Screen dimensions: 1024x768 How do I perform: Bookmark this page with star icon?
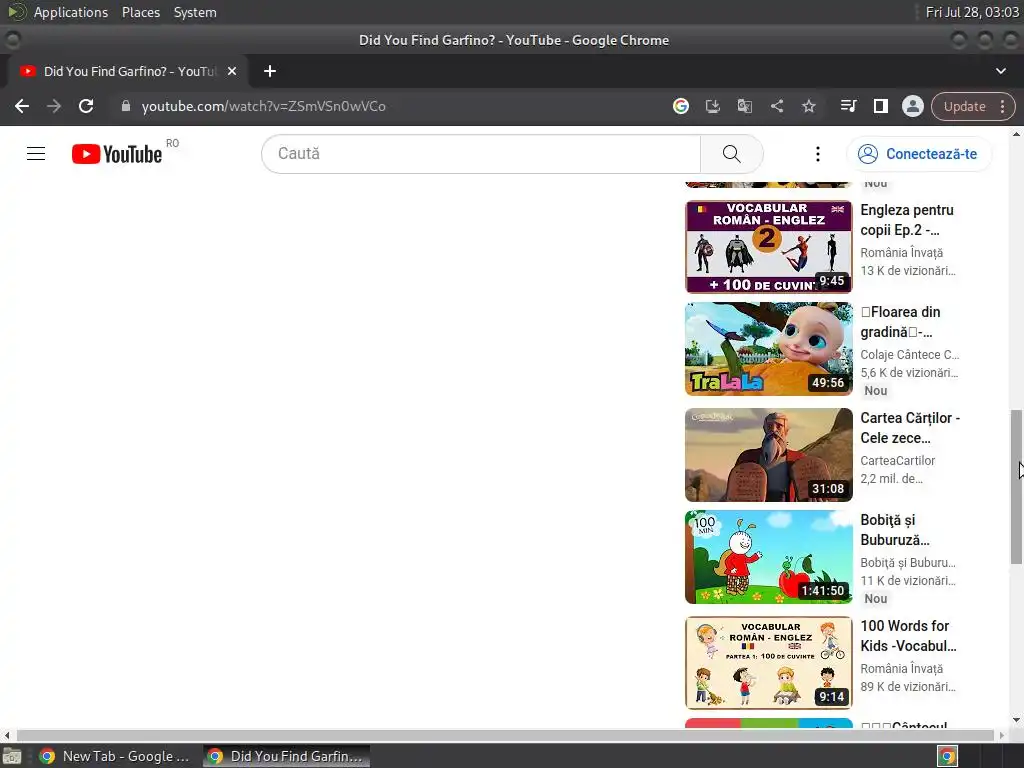(x=808, y=106)
